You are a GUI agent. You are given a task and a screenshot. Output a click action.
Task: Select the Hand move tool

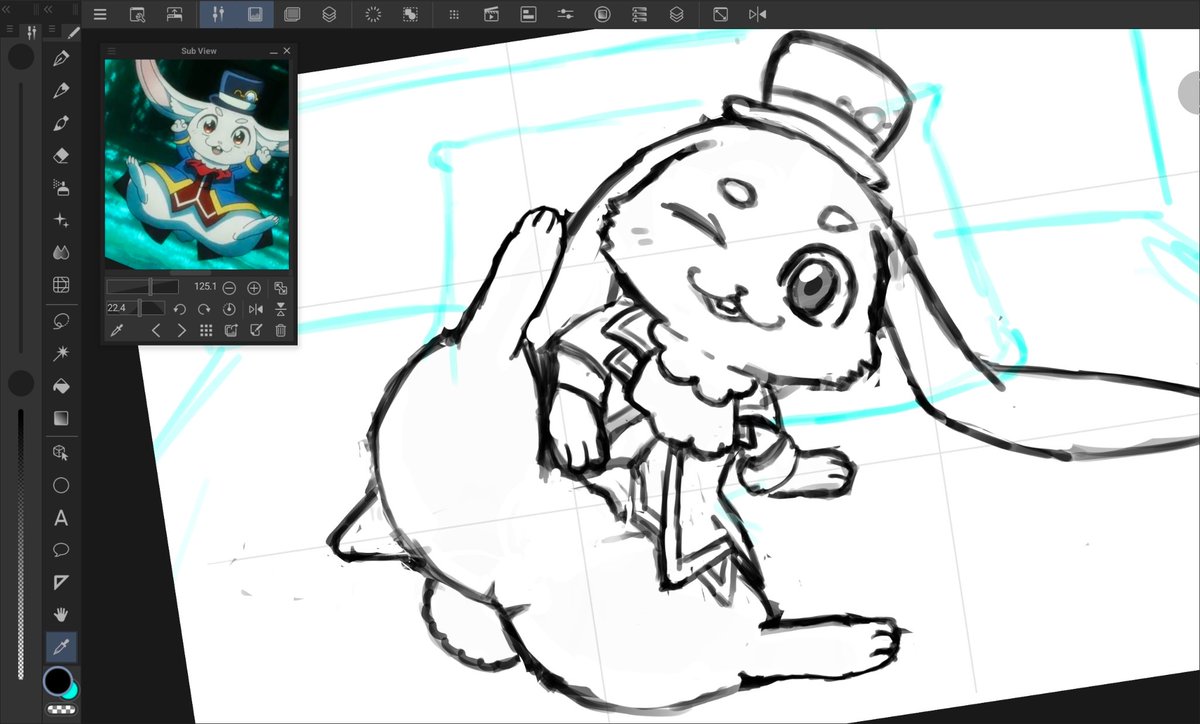[61, 614]
